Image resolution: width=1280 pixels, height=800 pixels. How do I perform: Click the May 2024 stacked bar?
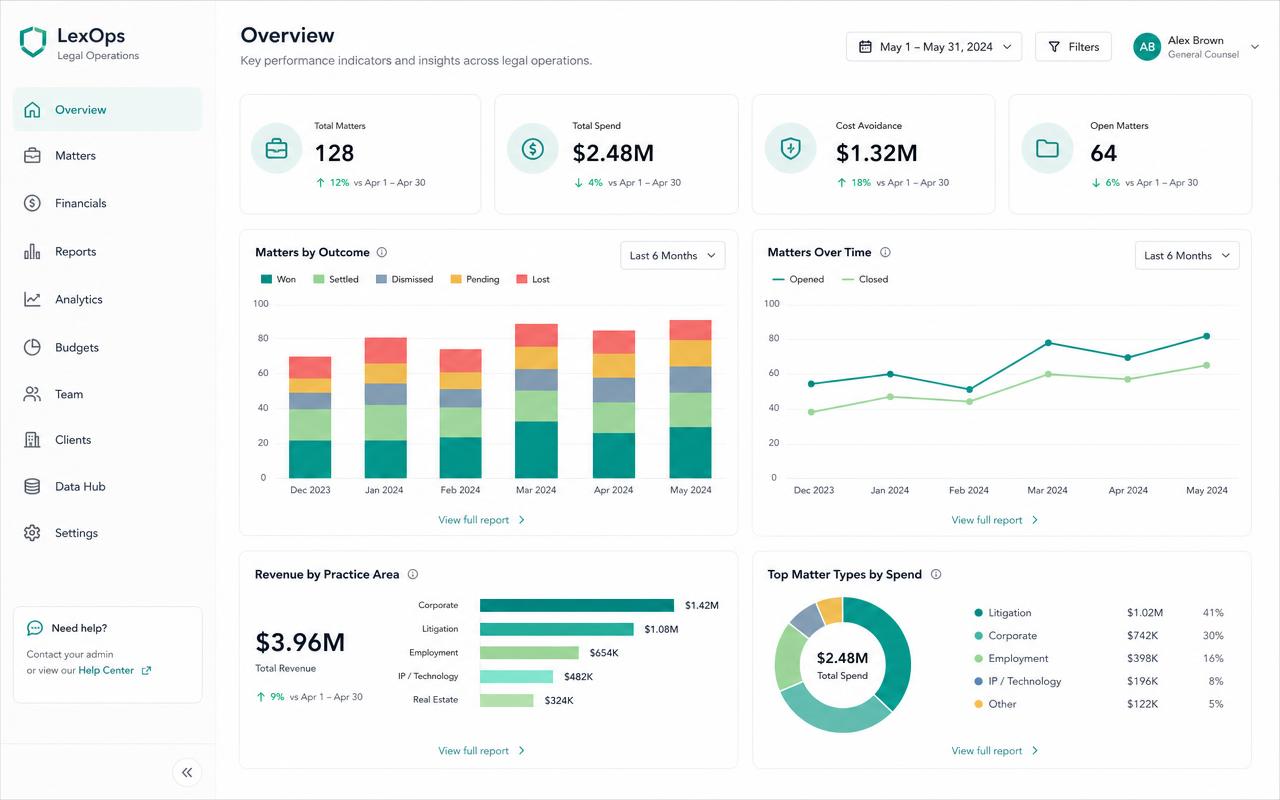[690, 399]
